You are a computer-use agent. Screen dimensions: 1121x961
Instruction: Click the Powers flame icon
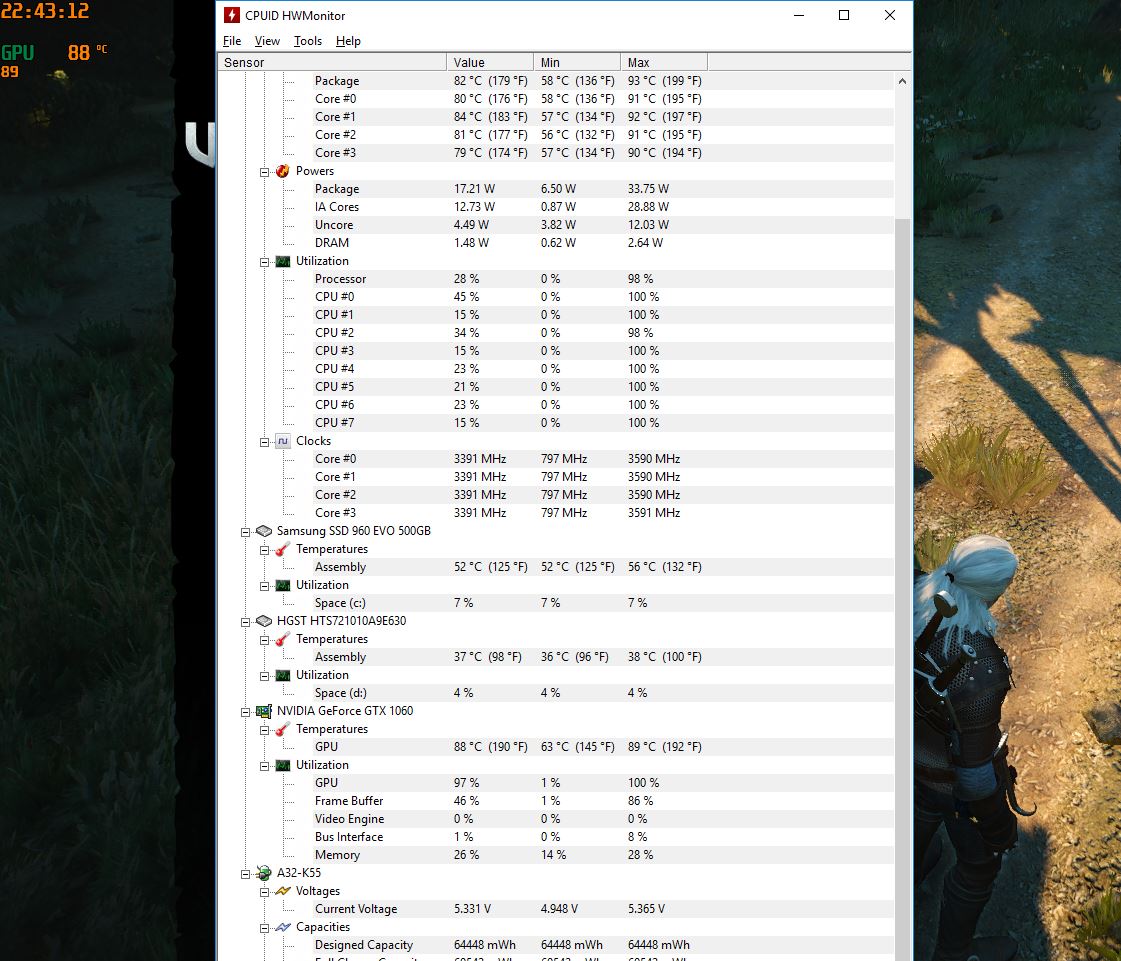click(283, 171)
